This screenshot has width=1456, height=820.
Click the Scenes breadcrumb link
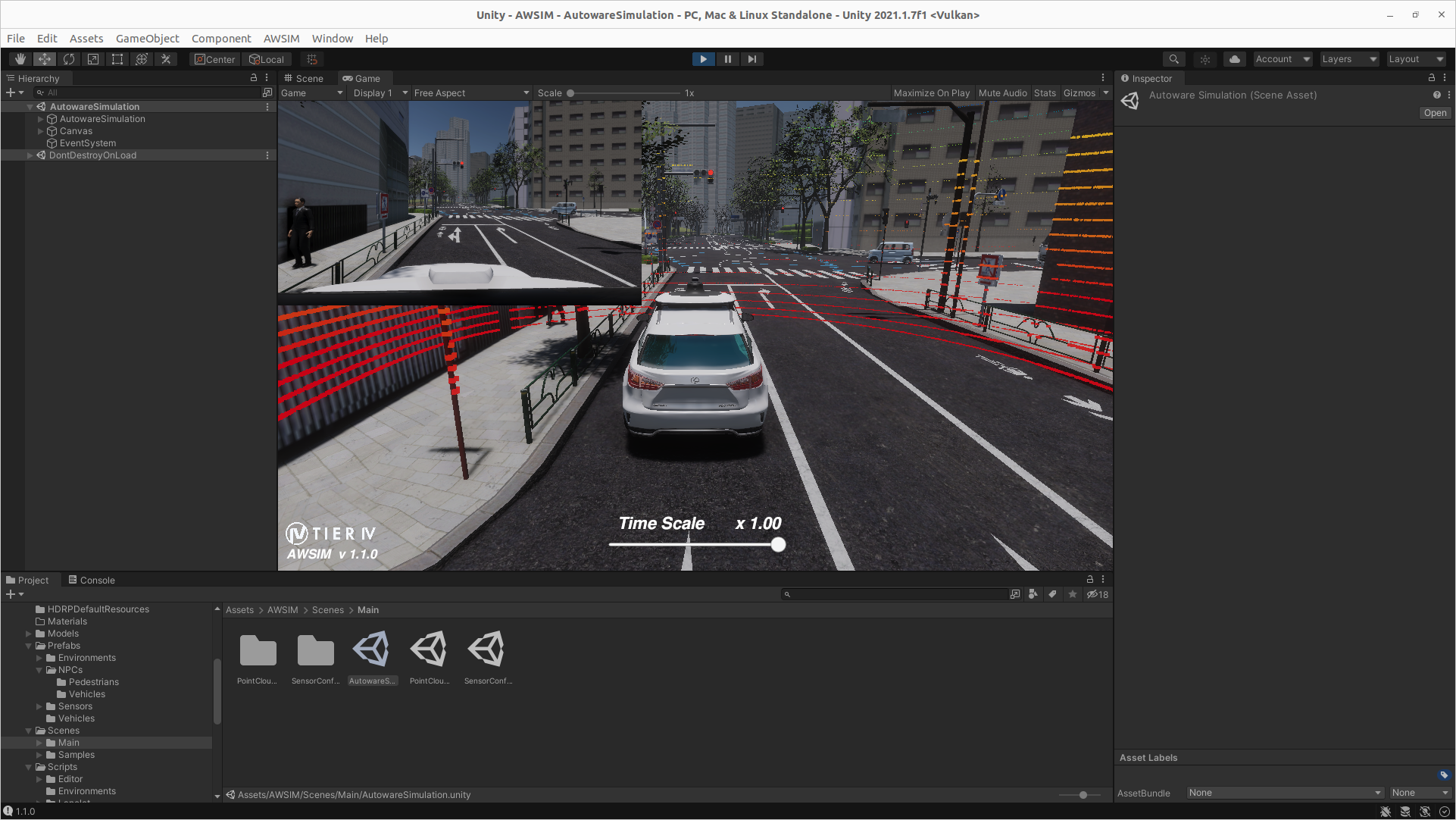[x=327, y=610]
